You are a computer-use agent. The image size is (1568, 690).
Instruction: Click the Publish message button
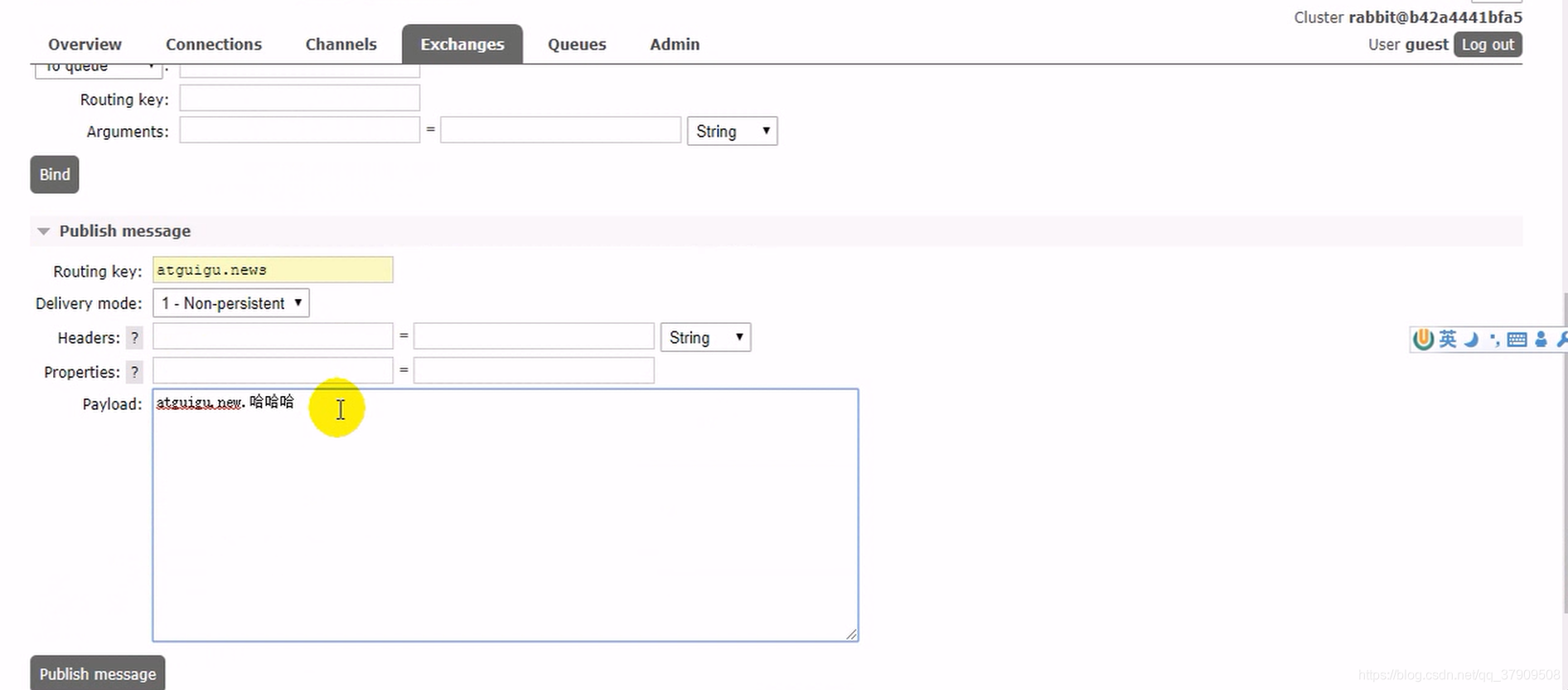pos(98,673)
